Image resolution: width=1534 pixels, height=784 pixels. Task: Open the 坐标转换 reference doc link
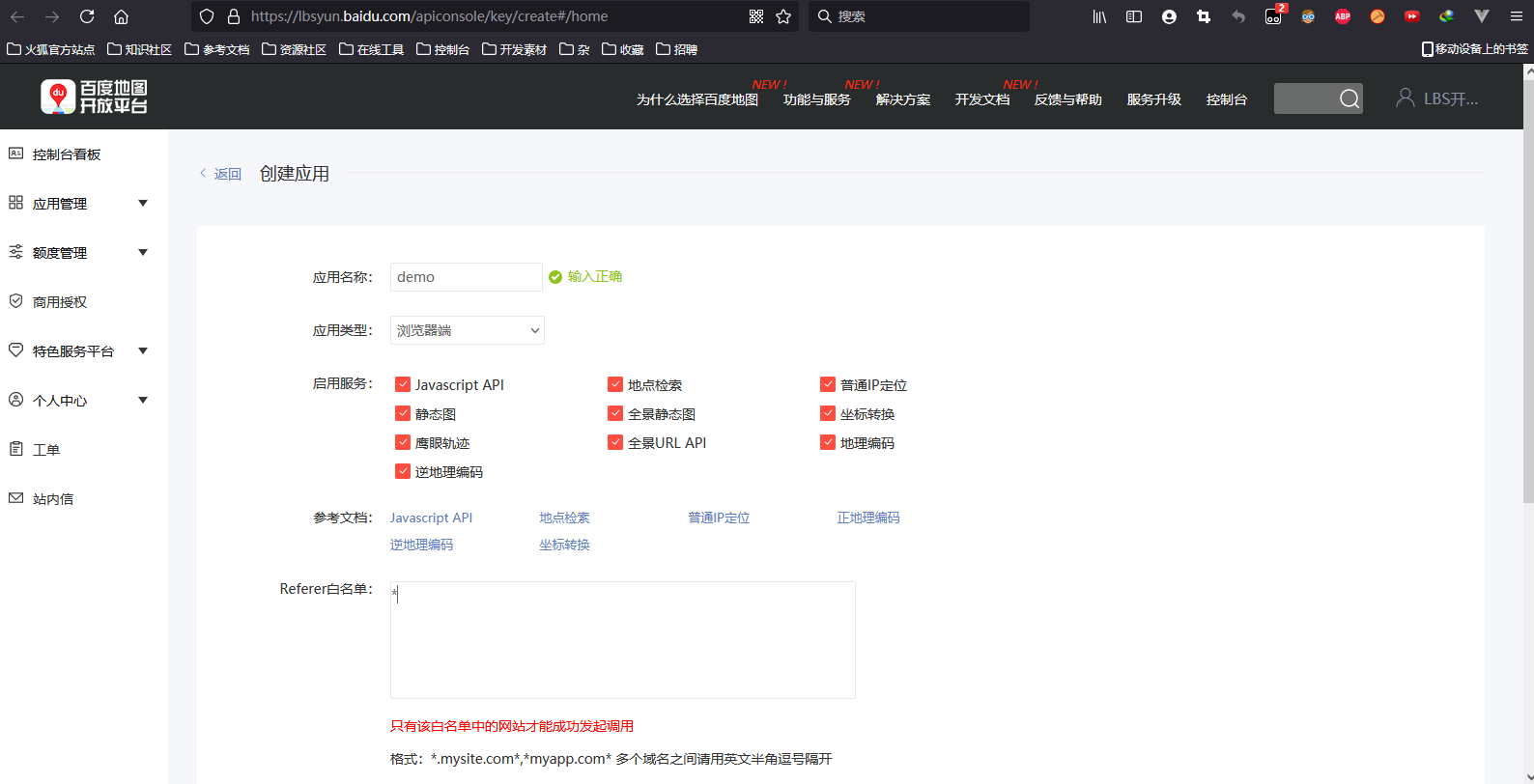[x=564, y=545]
